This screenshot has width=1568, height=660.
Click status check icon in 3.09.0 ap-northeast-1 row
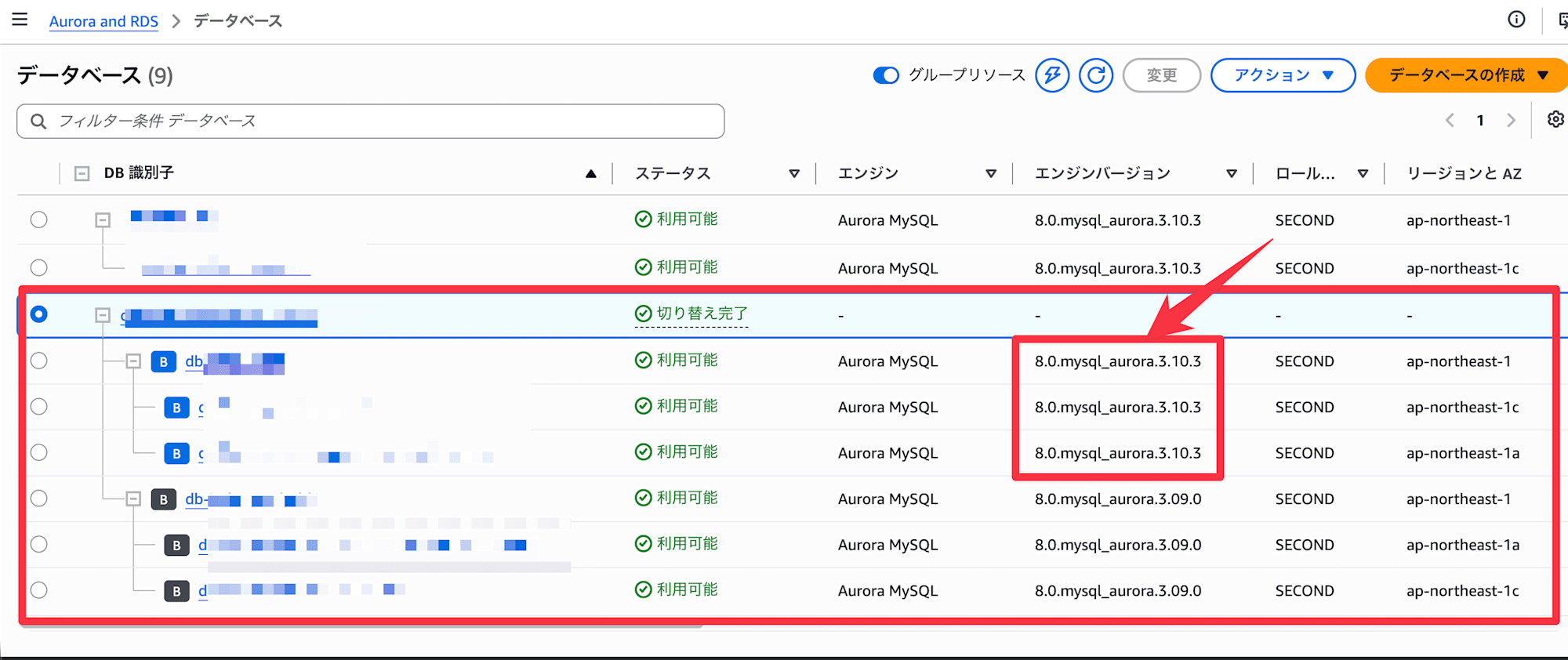pos(643,498)
